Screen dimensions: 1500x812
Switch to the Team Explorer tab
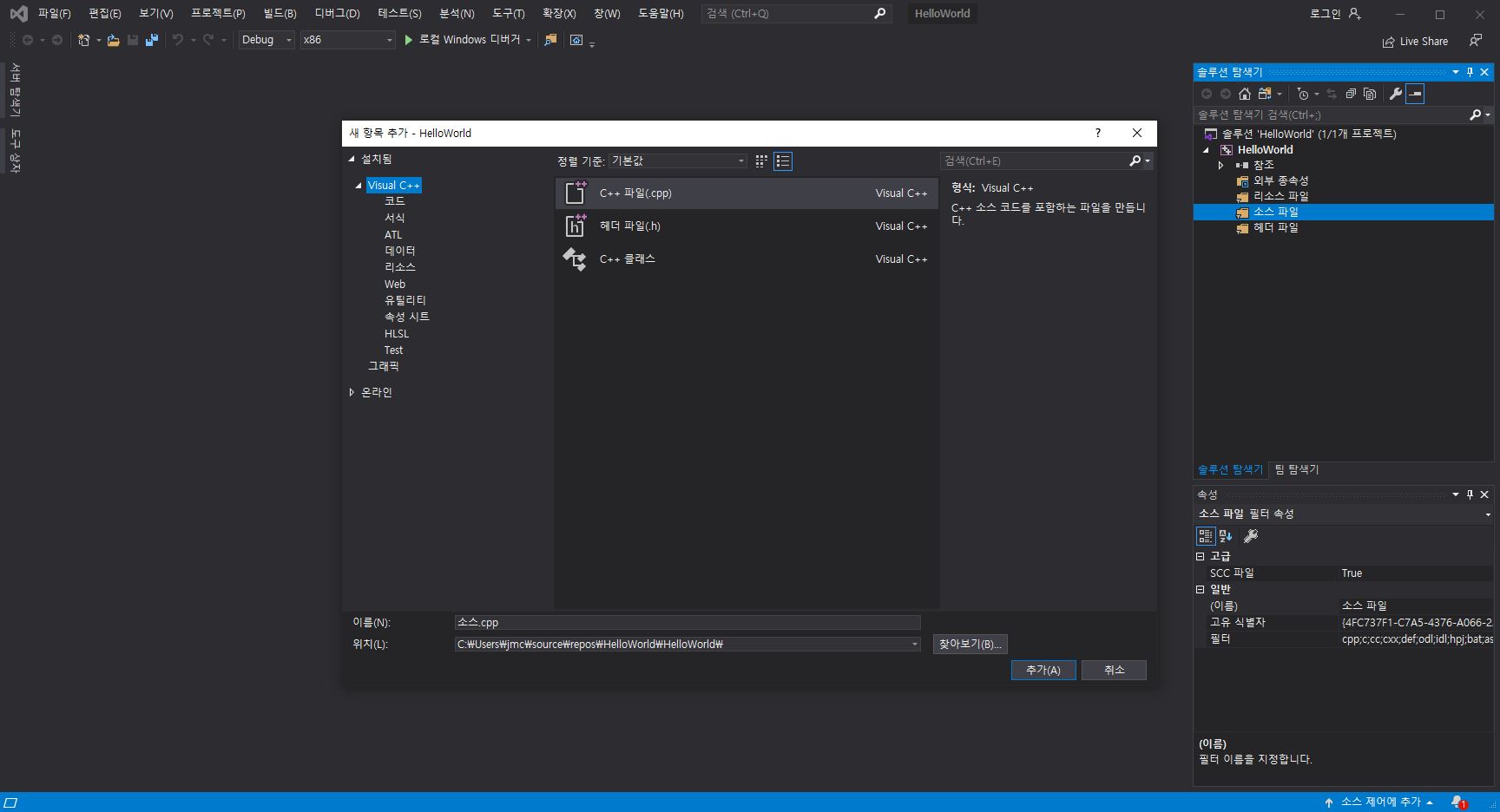coord(1297,469)
